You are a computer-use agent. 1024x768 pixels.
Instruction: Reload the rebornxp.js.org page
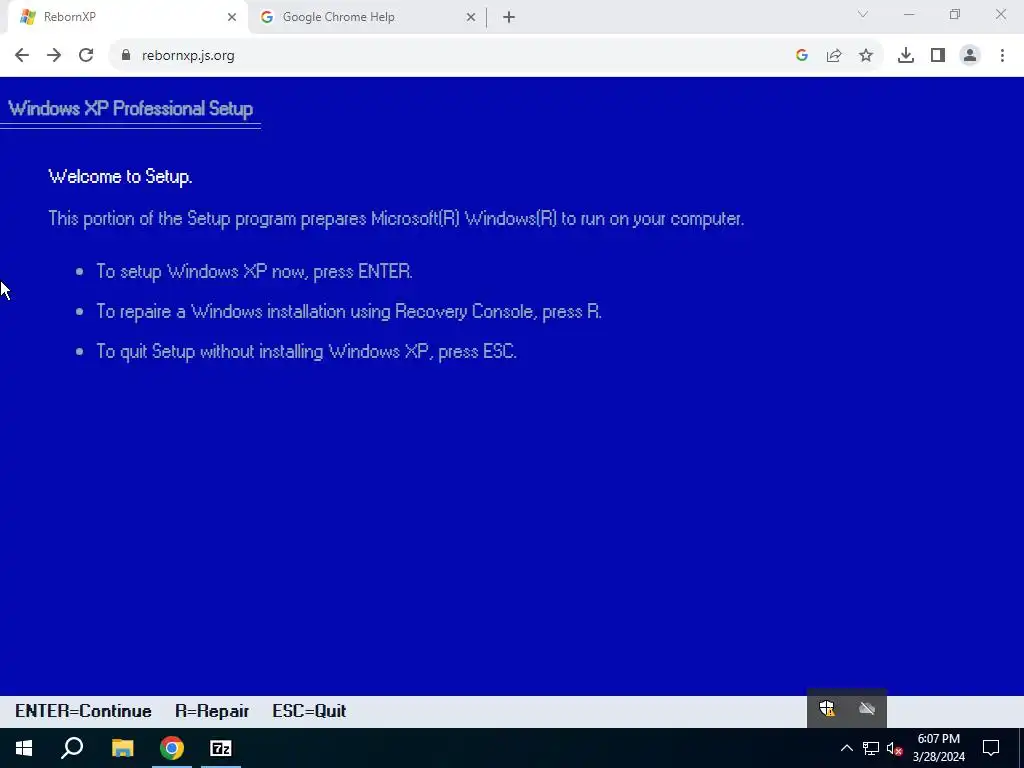86,55
